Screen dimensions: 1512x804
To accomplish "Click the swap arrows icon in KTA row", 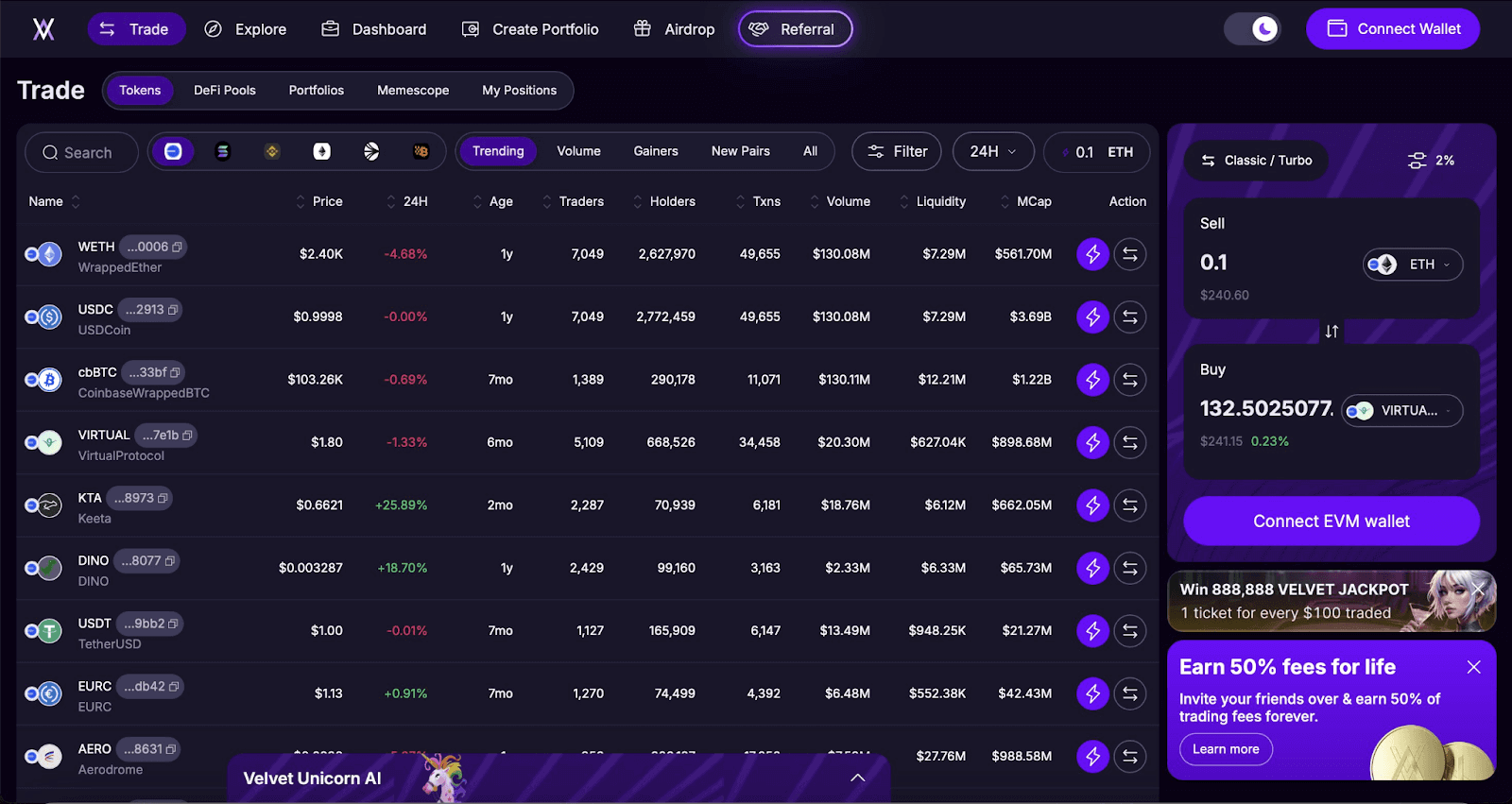I will (x=1129, y=505).
